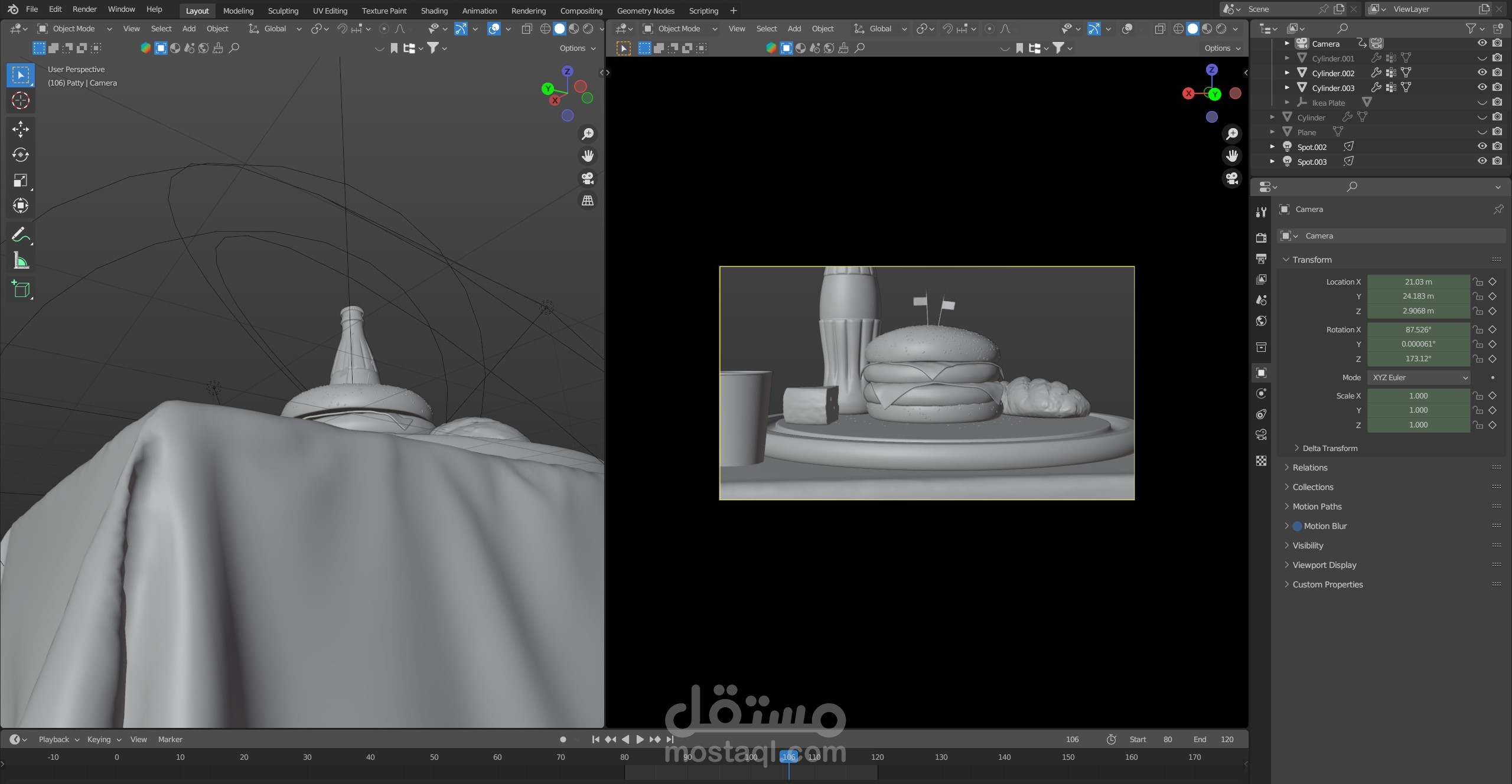Select the Rotate tool
Screen dimensions: 1512x784
(21, 155)
